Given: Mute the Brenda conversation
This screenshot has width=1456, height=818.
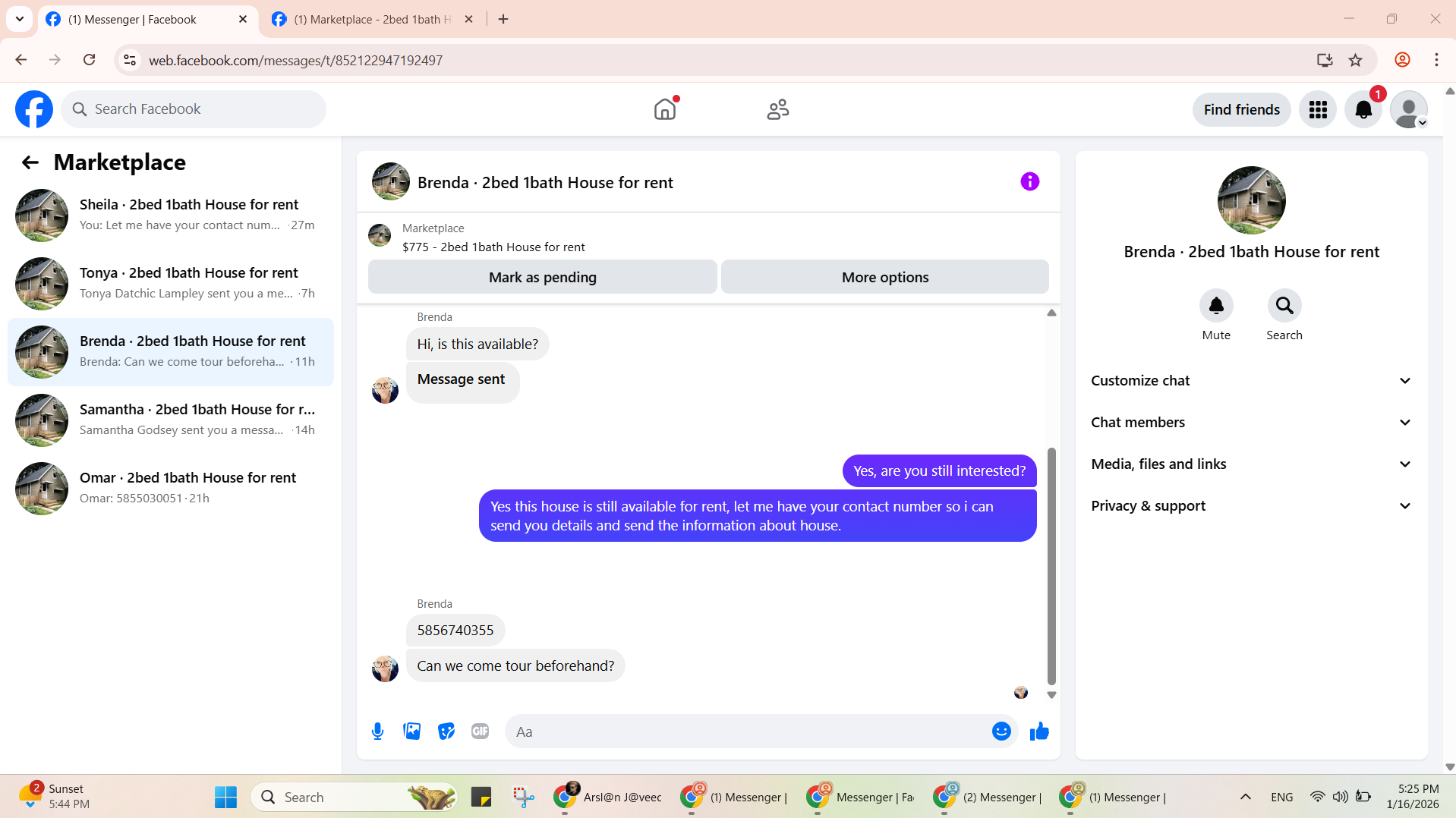Looking at the screenshot, I should pos(1216,306).
